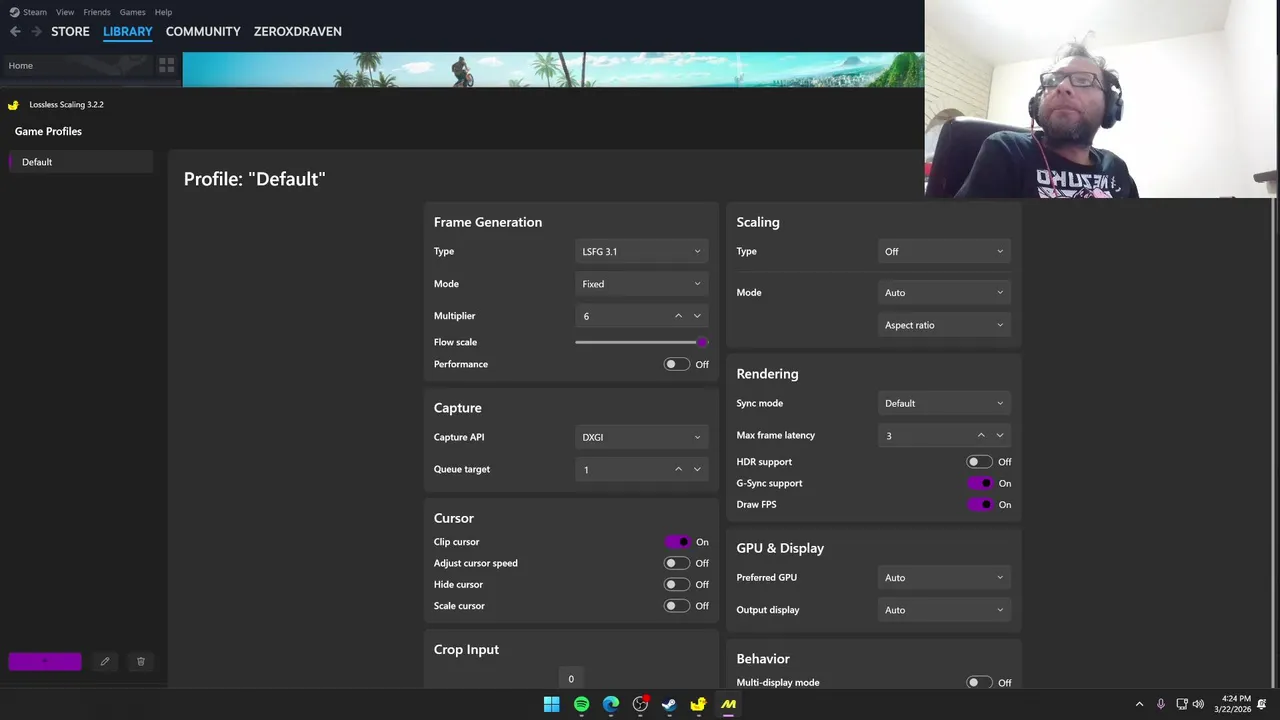Click the volume speaker tray icon
The image size is (1280, 720).
coord(1198,704)
